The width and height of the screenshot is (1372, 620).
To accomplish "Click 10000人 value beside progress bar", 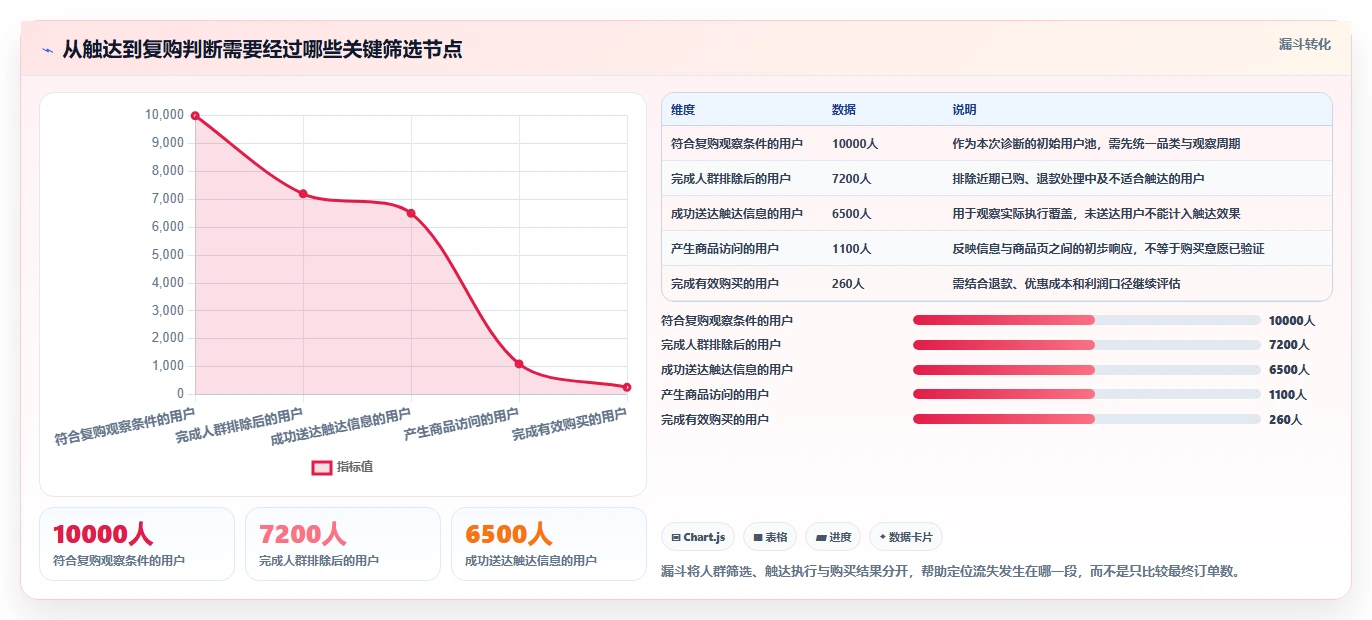I will pos(1292,321).
